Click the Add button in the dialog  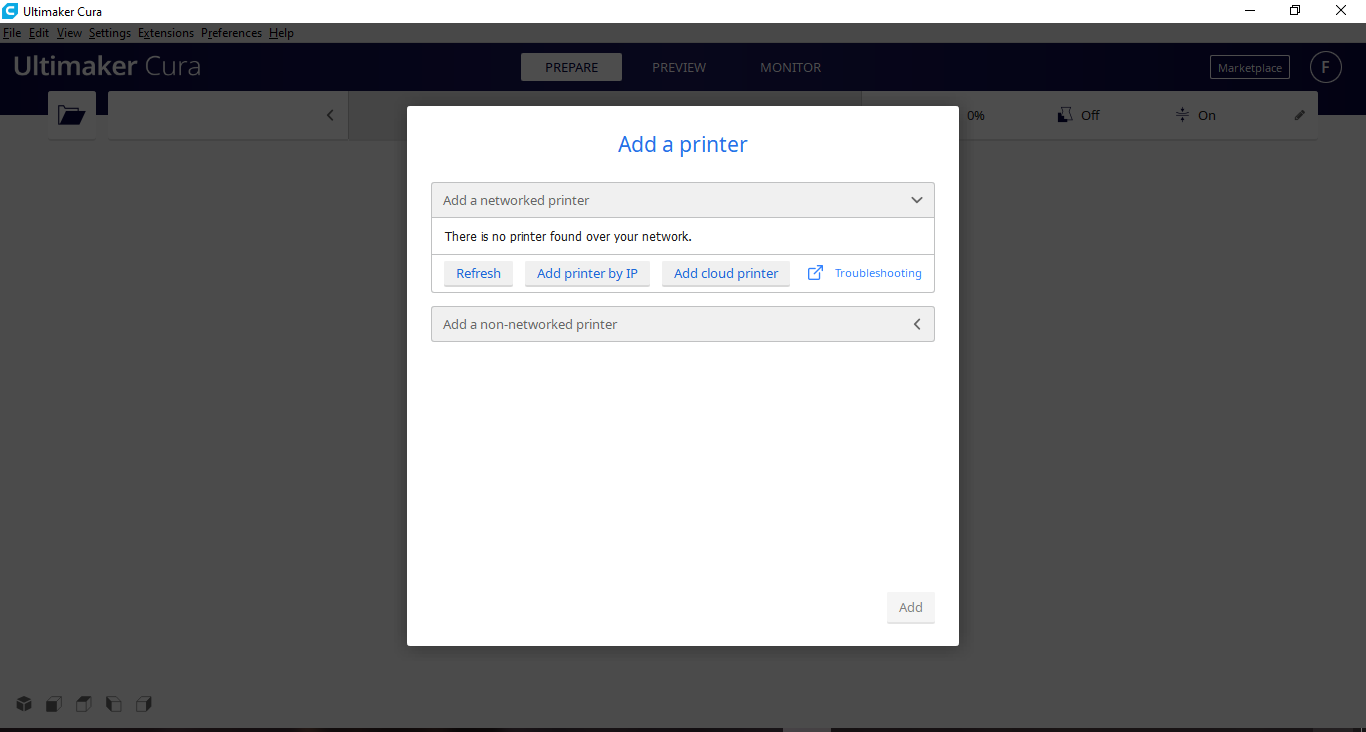pyautogui.click(x=911, y=607)
